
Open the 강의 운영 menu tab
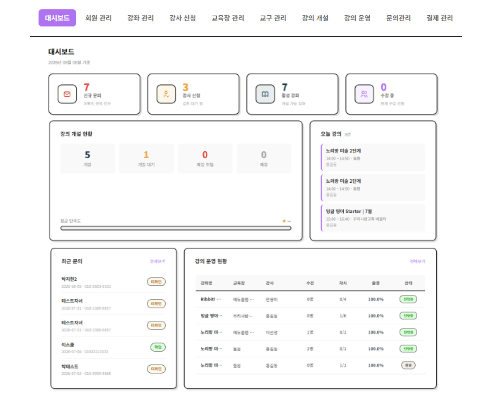point(357,18)
